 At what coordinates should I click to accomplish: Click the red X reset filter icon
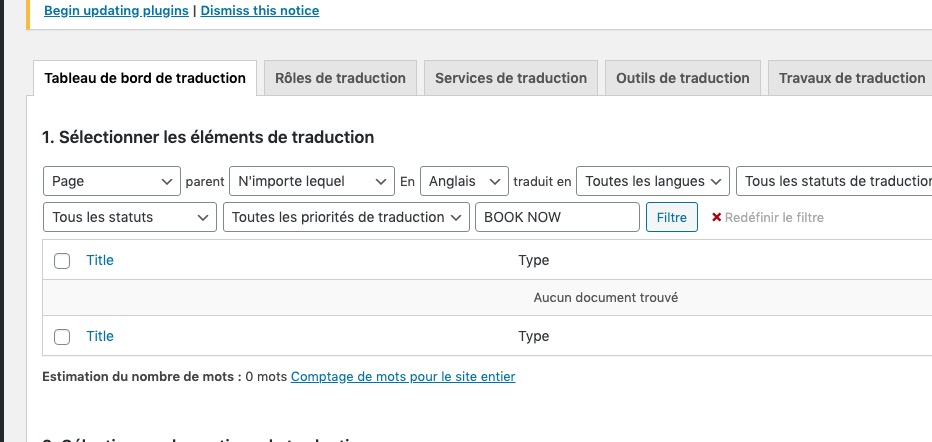pyautogui.click(x=716, y=217)
